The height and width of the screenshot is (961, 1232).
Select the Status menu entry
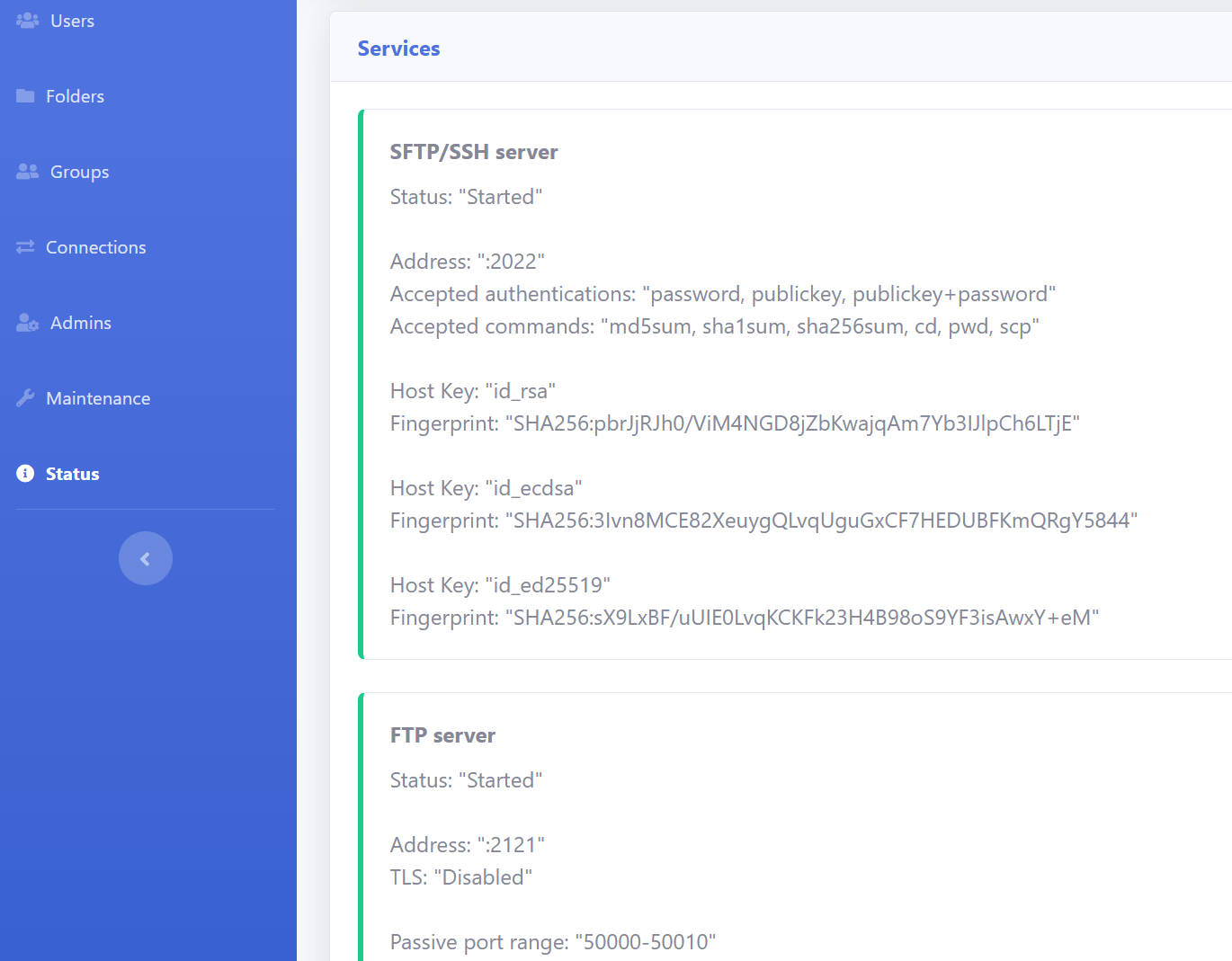coord(72,473)
